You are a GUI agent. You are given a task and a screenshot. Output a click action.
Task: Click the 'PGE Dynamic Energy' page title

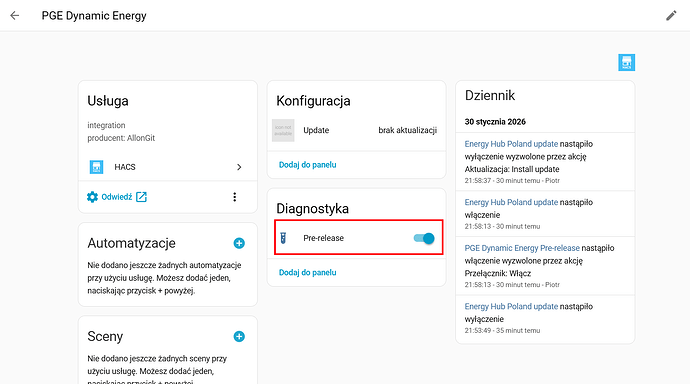pyautogui.click(x=94, y=16)
